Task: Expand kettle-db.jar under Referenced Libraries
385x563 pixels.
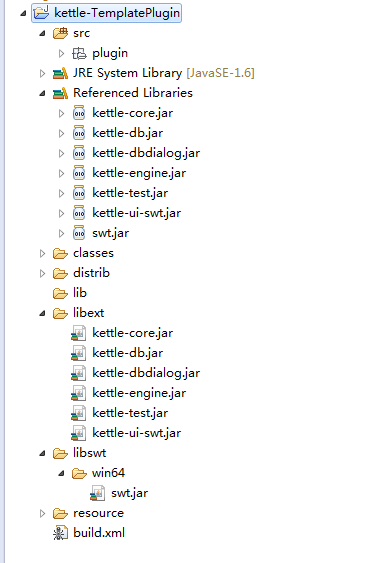Action: (x=61, y=134)
